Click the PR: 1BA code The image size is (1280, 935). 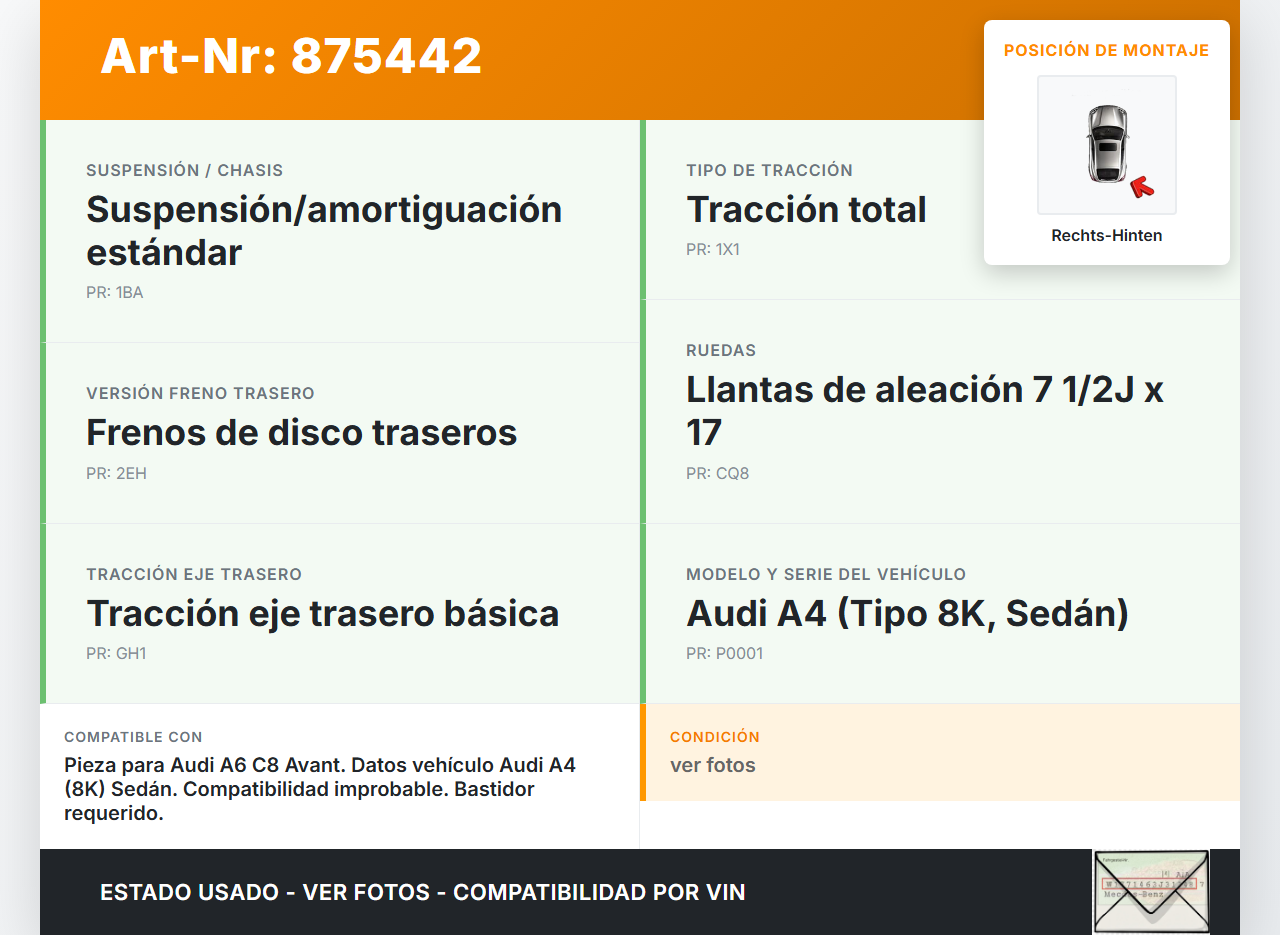115,293
